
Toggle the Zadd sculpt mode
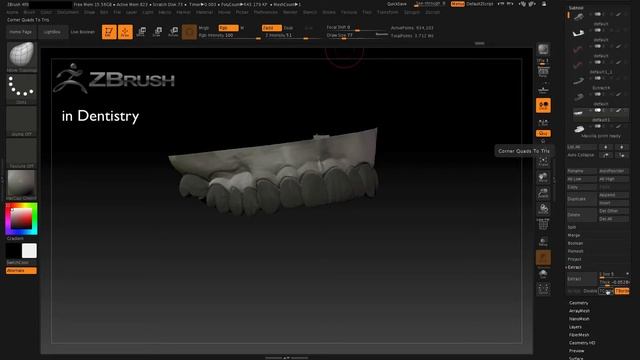(x=271, y=28)
